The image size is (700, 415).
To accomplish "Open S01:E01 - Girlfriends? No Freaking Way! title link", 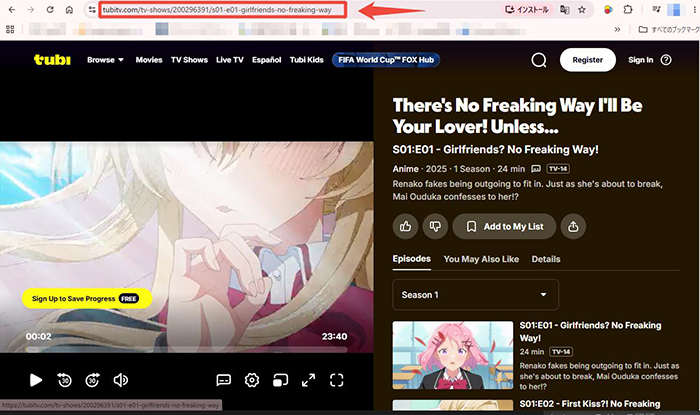I will click(x=590, y=332).
